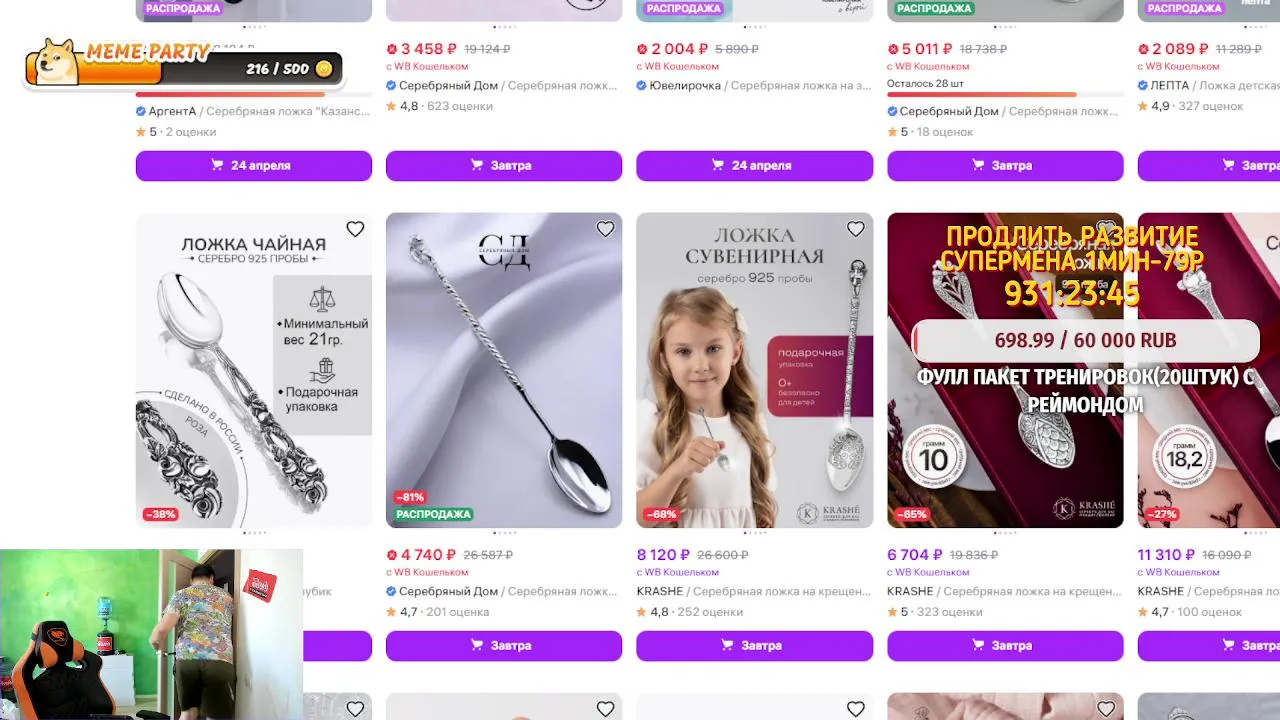Screen dimensions: 1280x720
Task: Open the Ювелирочка seller link
Action: click(x=685, y=86)
